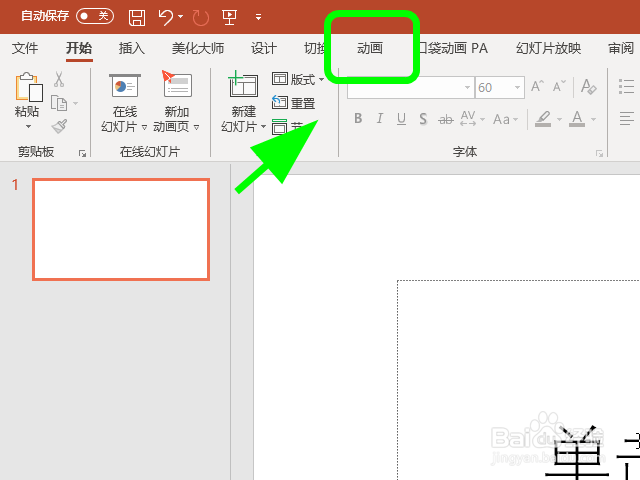Toggle Underline formatting
This screenshot has width=640, height=480.
pyautogui.click(x=401, y=119)
